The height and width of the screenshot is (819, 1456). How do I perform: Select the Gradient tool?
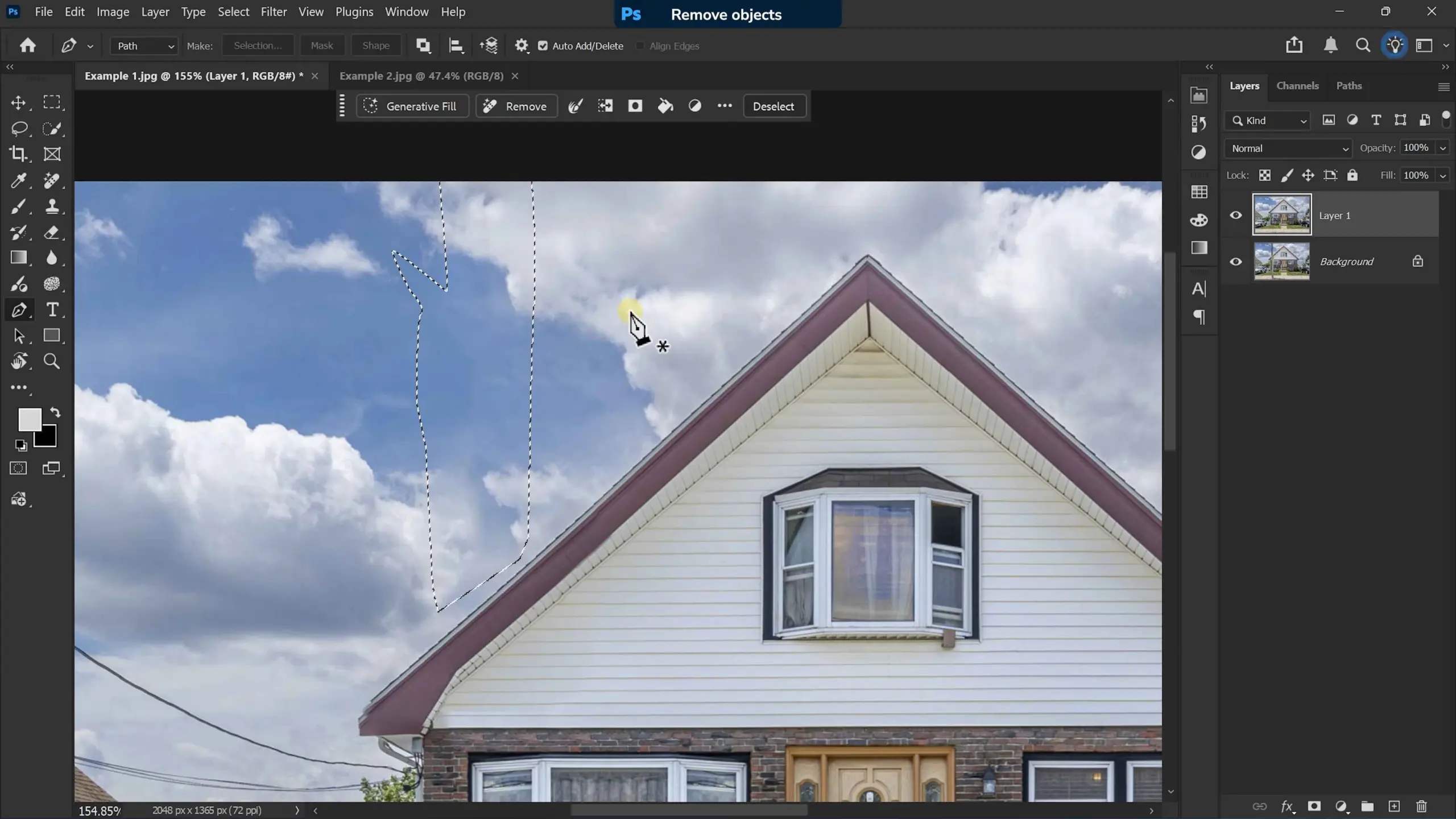[18, 258]
